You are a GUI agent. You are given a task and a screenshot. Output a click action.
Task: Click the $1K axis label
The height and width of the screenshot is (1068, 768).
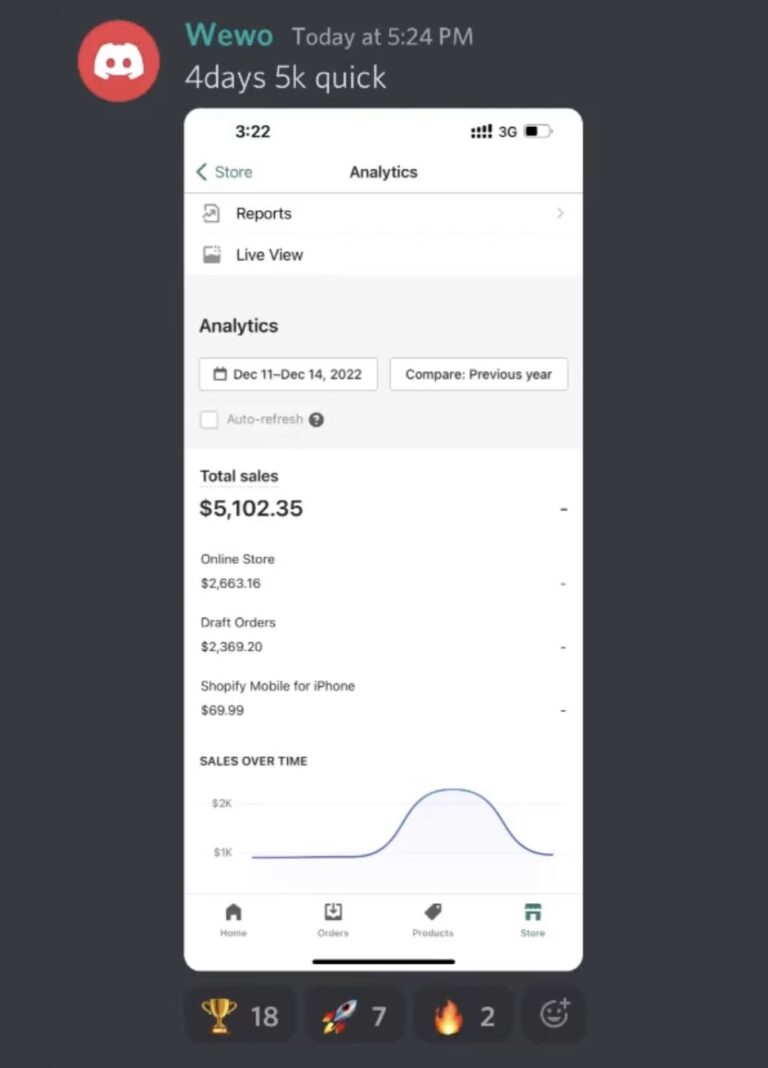click(x=223, y=852)
